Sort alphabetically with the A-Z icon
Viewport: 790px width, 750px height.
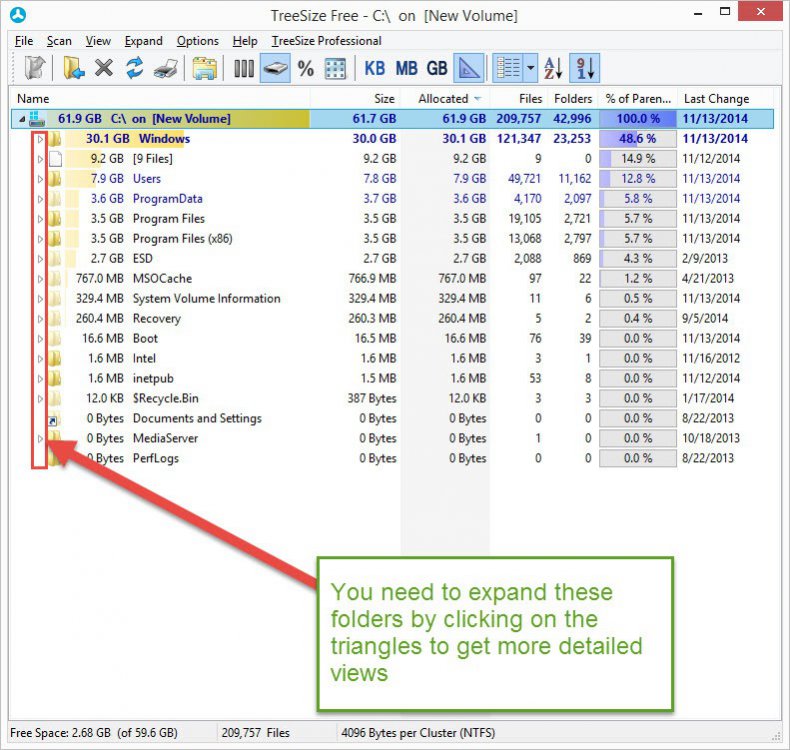click(x=553, y=68)
